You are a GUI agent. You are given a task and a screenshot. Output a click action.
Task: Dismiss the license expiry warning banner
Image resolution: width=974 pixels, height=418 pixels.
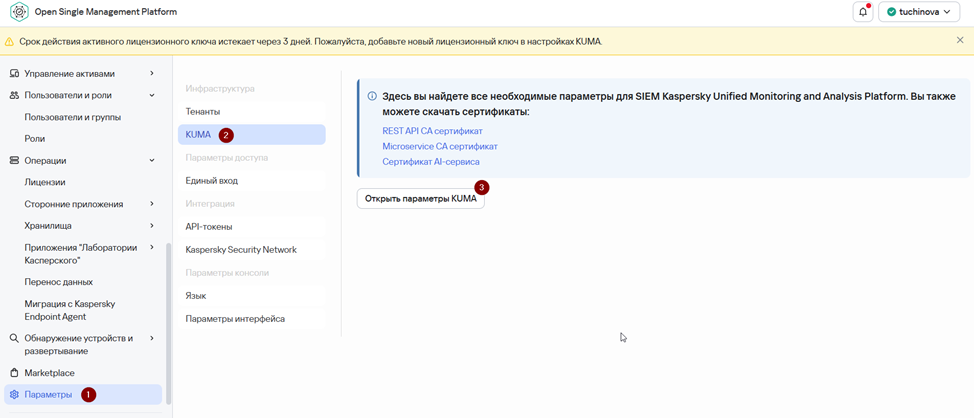[960, 40]
